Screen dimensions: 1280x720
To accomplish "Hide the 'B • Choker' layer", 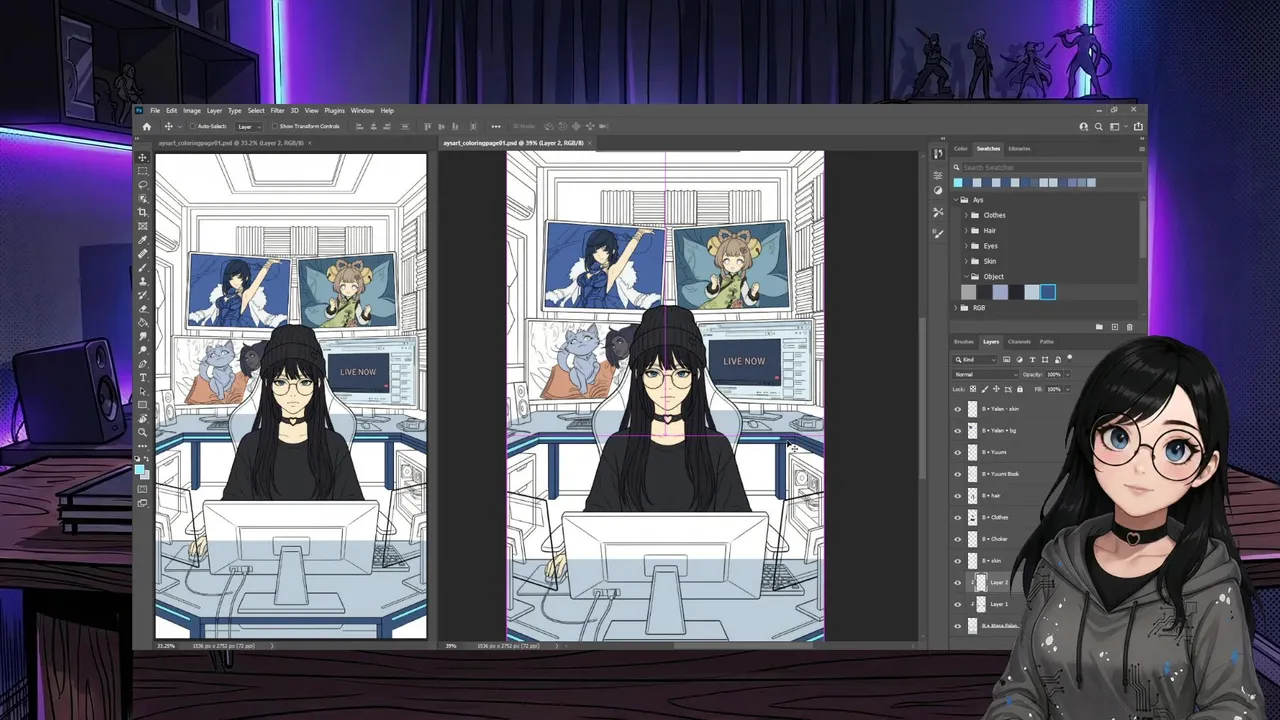I will point(957,539).
